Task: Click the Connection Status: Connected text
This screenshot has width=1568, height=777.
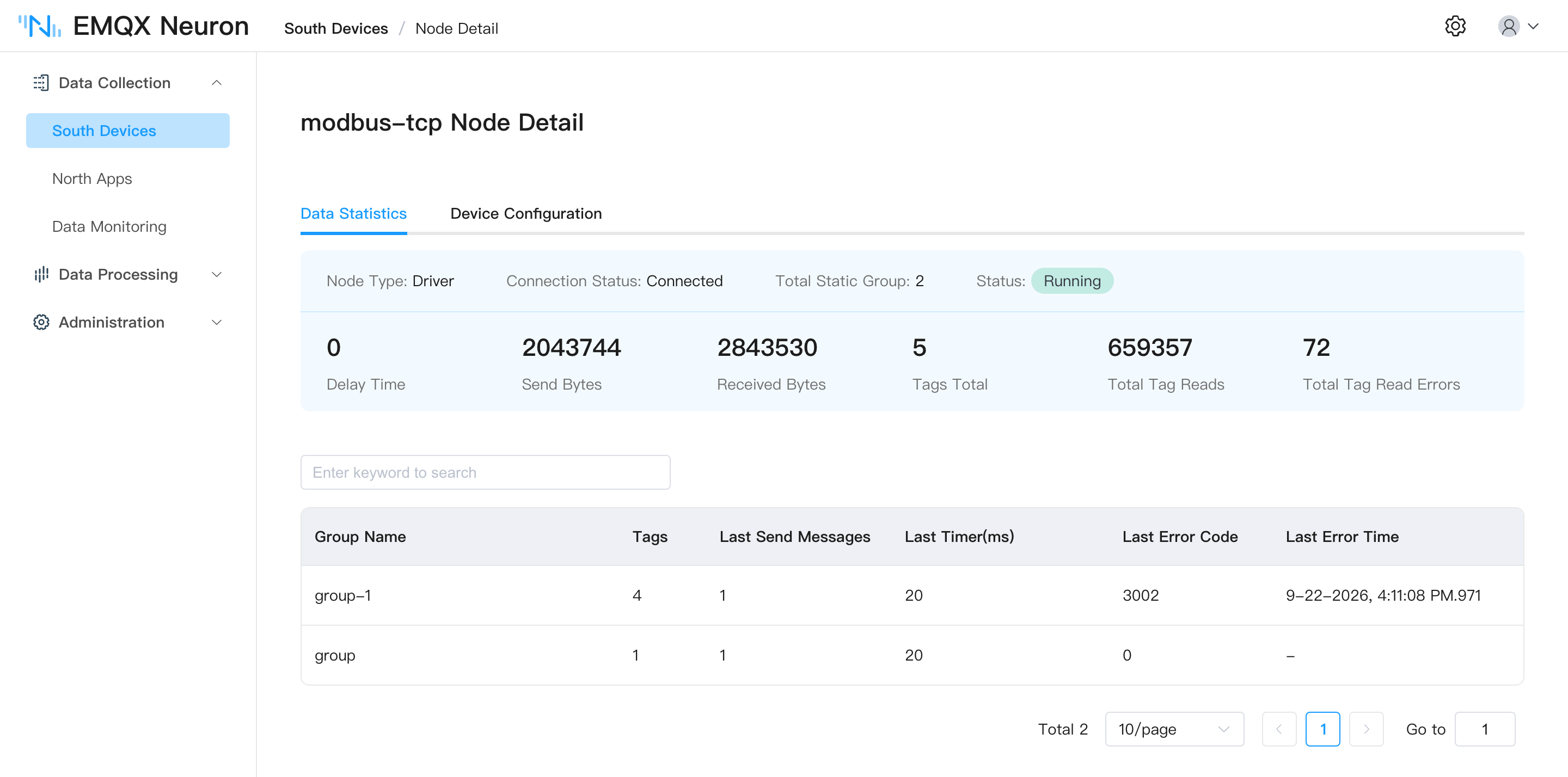Action: [614, 281]
